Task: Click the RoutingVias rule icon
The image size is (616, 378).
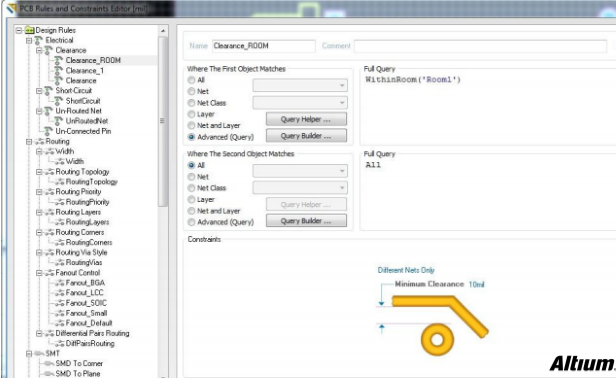Action: [60, 262]
